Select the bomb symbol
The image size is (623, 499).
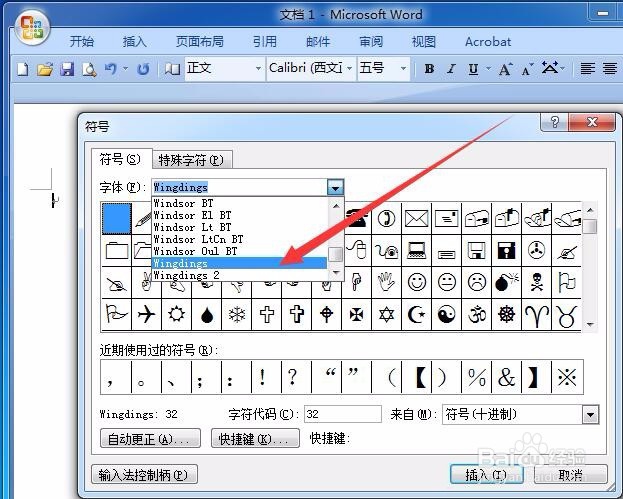507,282
